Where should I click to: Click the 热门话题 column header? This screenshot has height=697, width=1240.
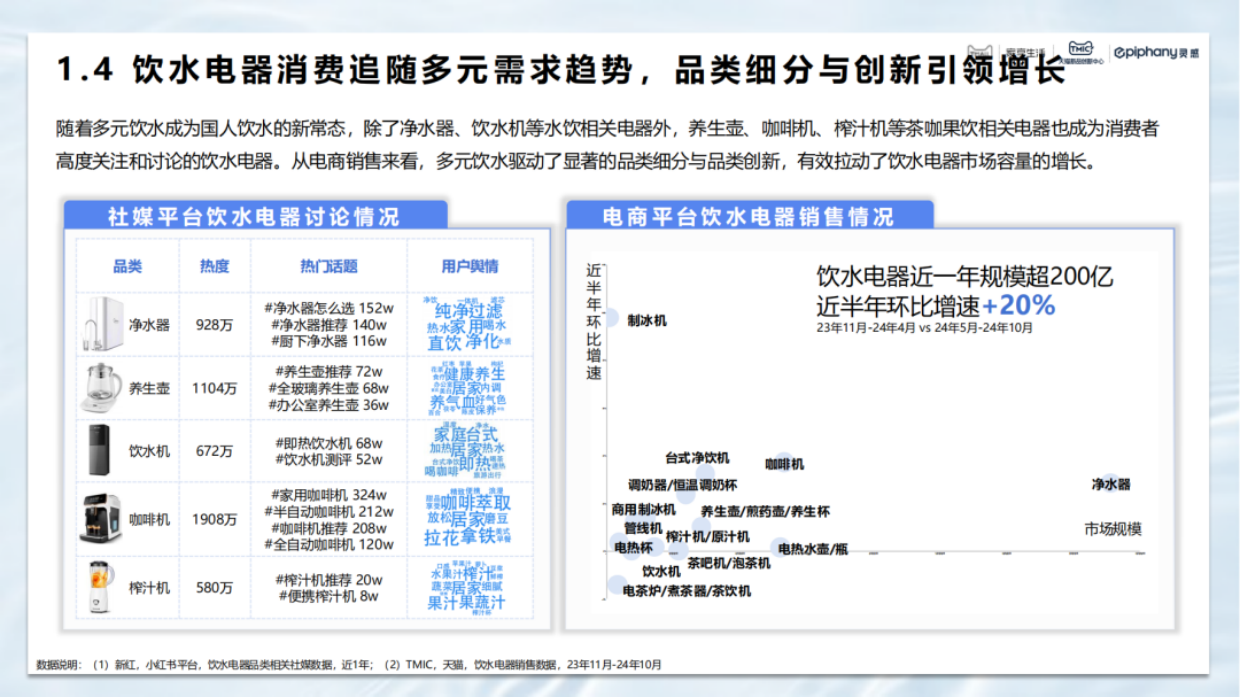329,266
